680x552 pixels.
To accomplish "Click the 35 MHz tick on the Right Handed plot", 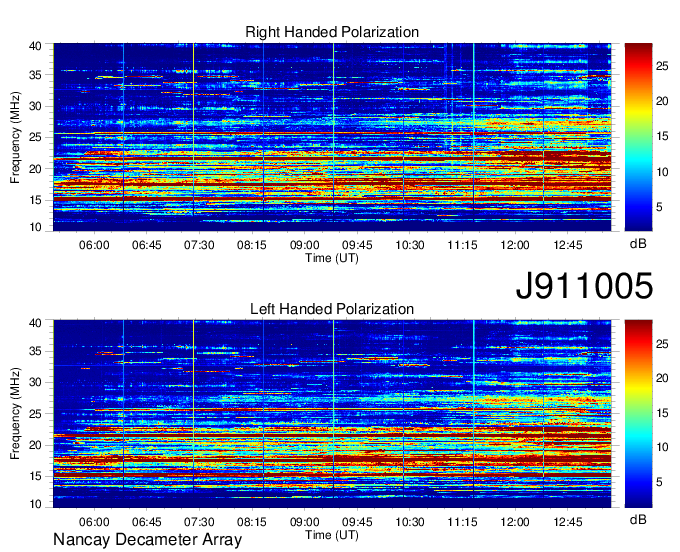I will tap(35, 75).
